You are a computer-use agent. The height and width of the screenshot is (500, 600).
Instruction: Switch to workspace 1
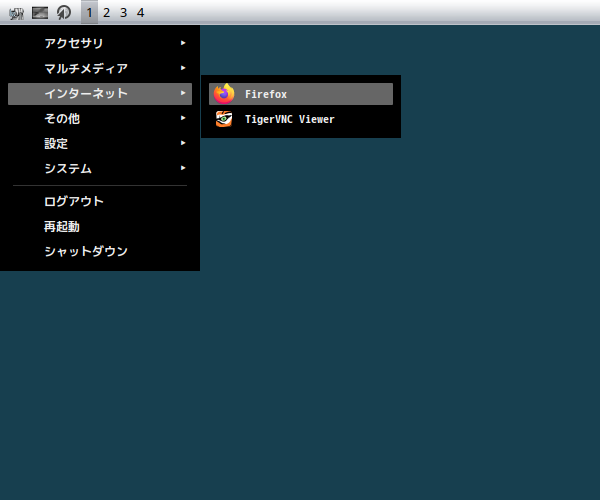tap(90, 13)
